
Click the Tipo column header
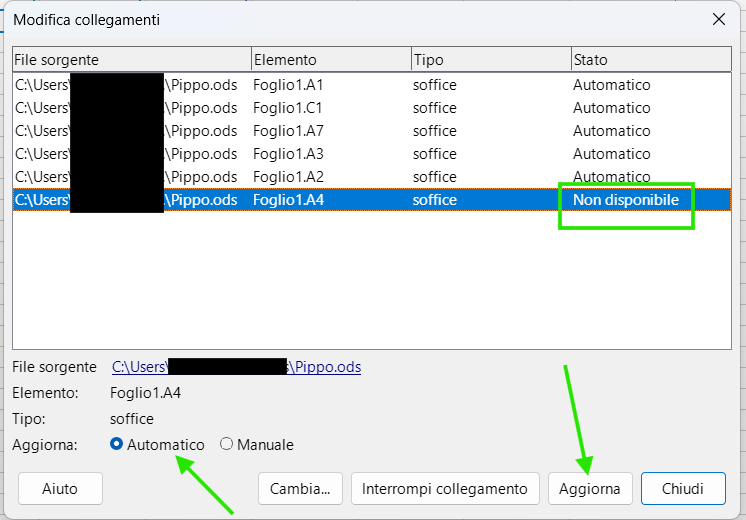click(490, 60)
